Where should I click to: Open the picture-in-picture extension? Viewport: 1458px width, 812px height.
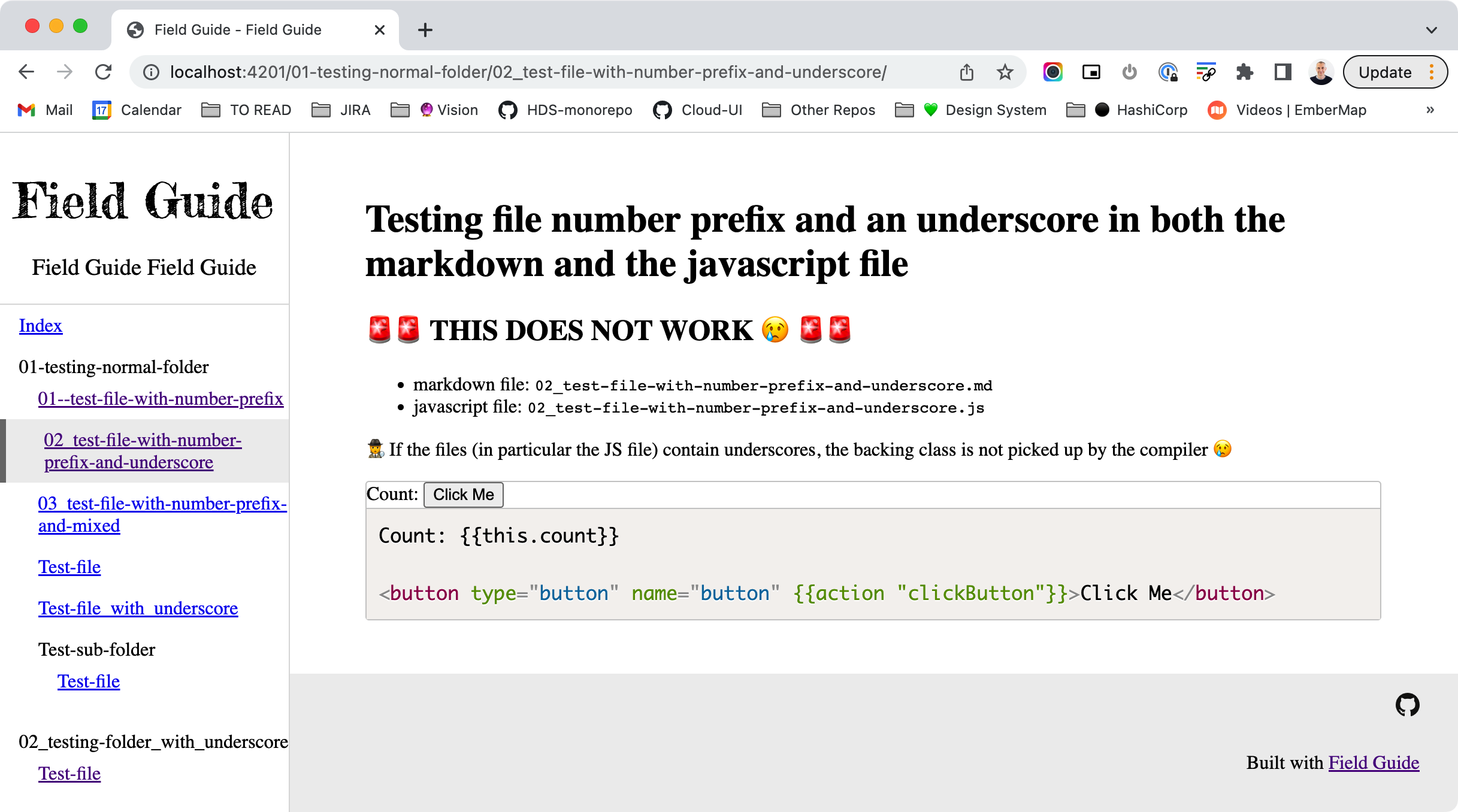pos(1091,72)
